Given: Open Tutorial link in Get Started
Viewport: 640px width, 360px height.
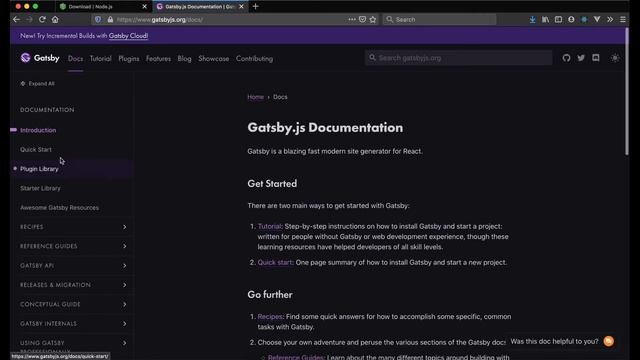Looking at the screenshot, I should tap(269, 227).
